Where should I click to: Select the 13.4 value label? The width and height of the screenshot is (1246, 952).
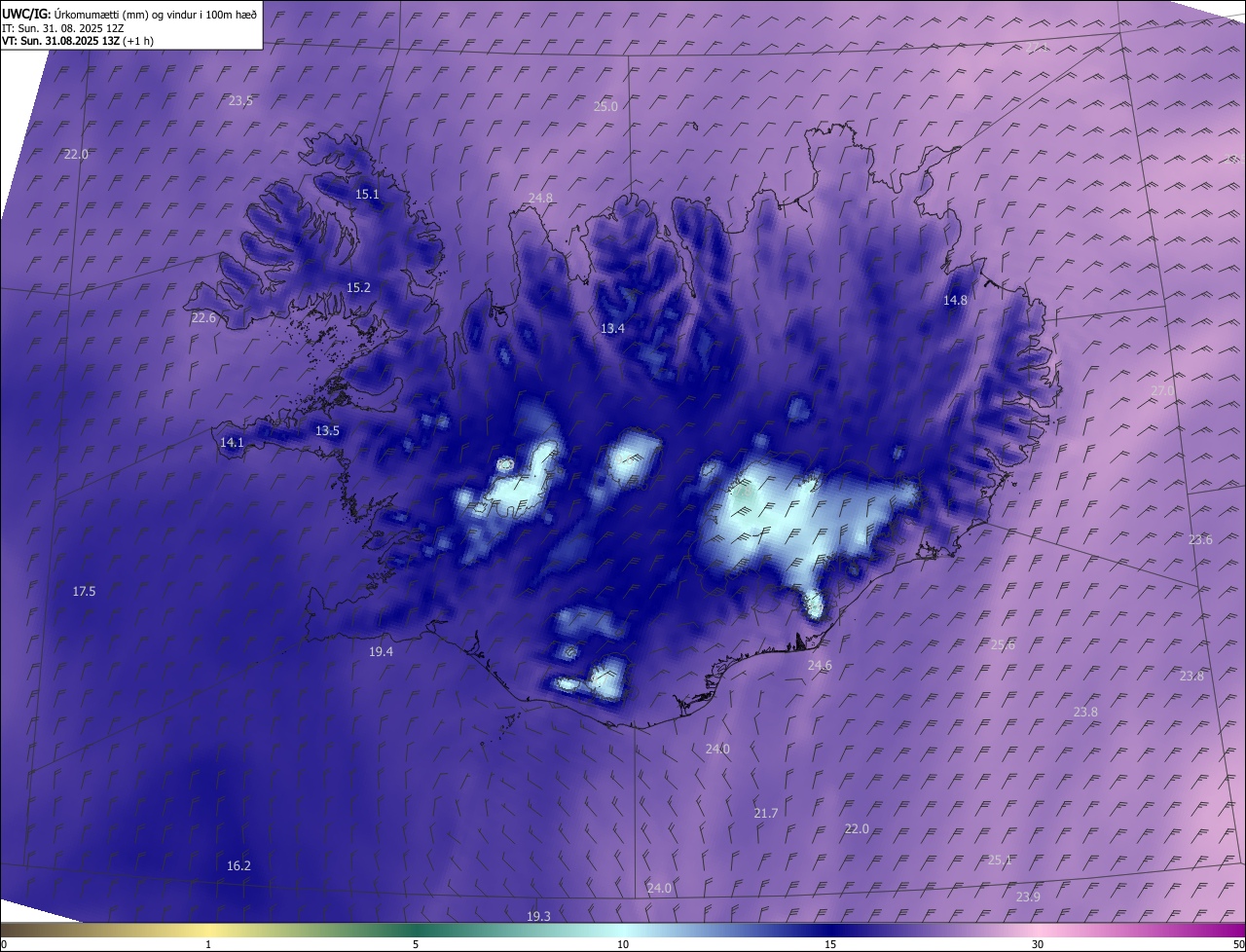(612, 329)
